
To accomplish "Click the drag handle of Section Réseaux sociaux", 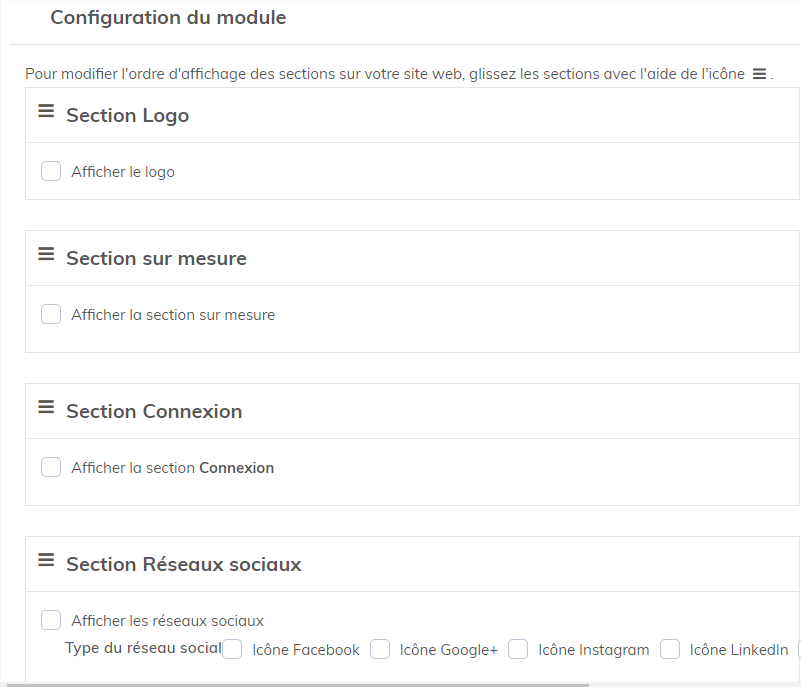I will (x=46, y=561).
